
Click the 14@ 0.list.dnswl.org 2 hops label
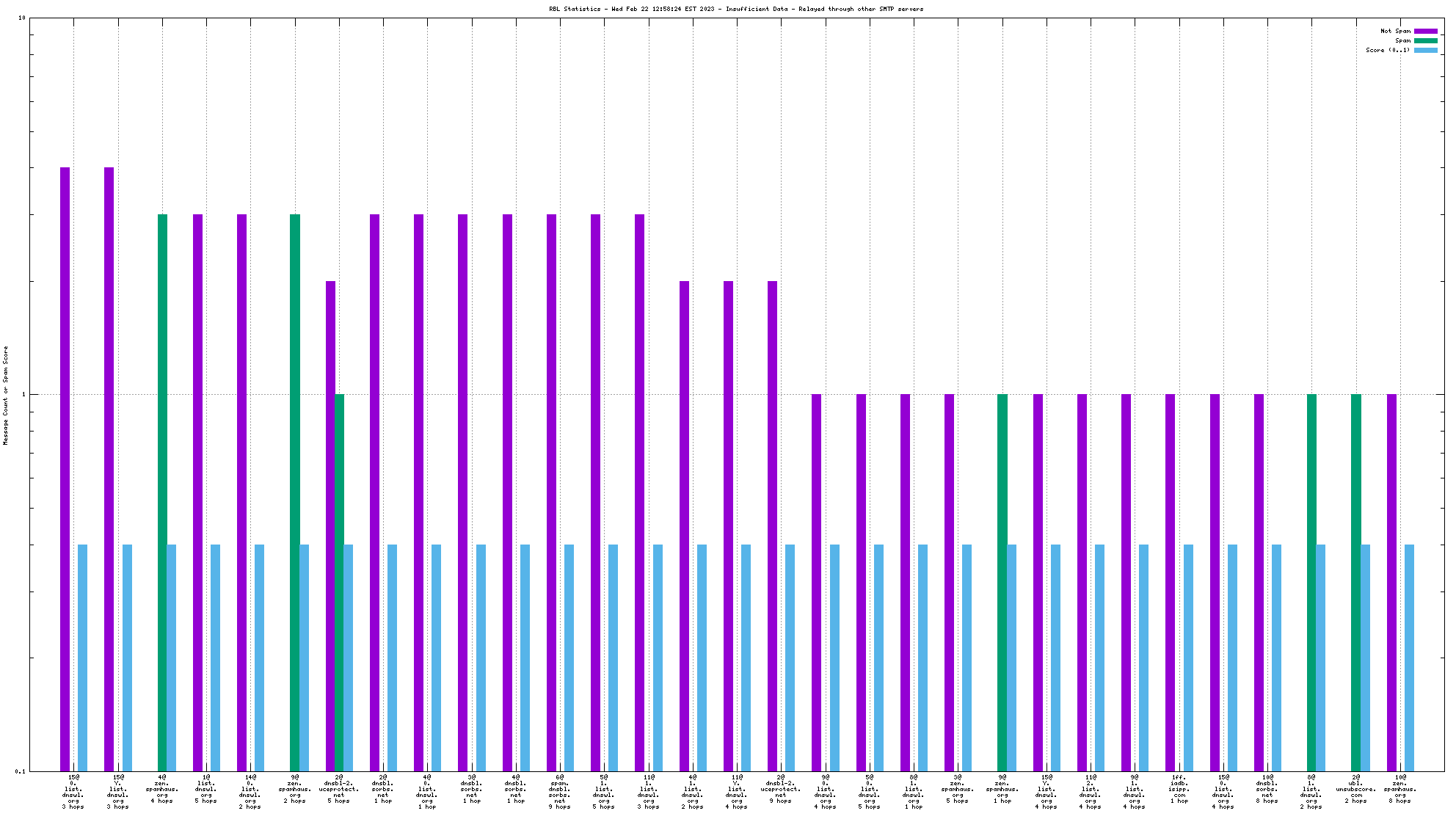pos(250,792)
